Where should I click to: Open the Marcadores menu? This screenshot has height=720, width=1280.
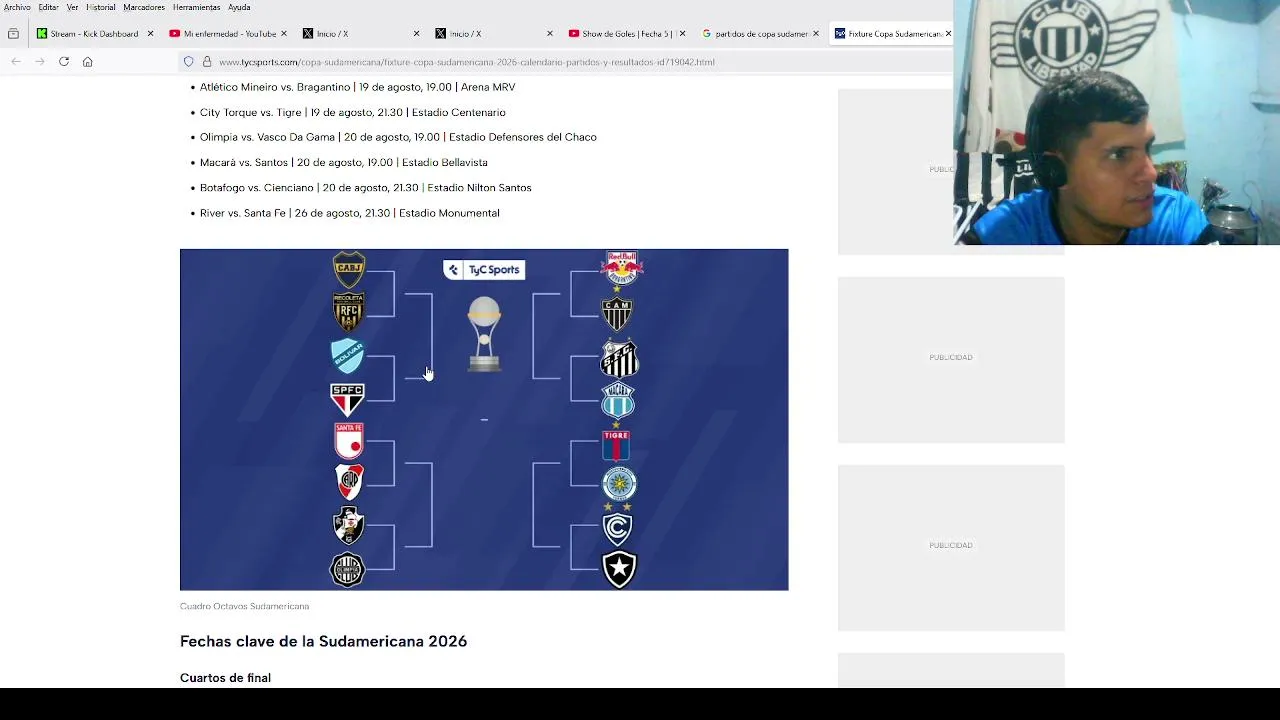point(144,7)
